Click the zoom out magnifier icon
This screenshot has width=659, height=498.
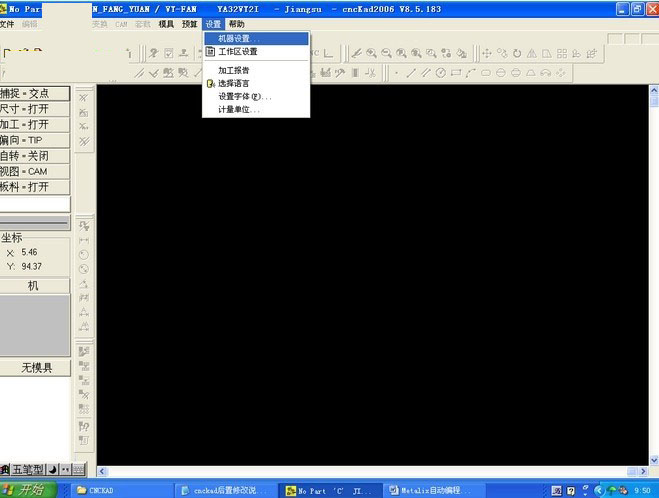386,53
